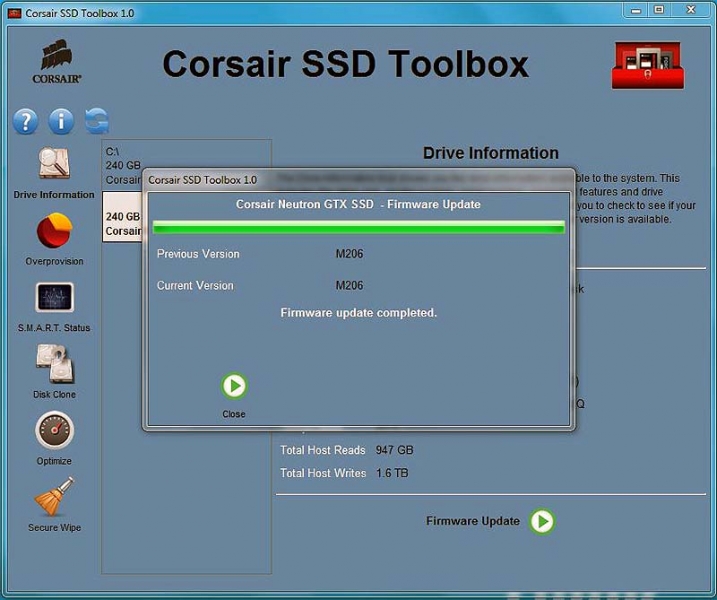Open the S.M.A.R.T. Status tool

click(54, 299)
